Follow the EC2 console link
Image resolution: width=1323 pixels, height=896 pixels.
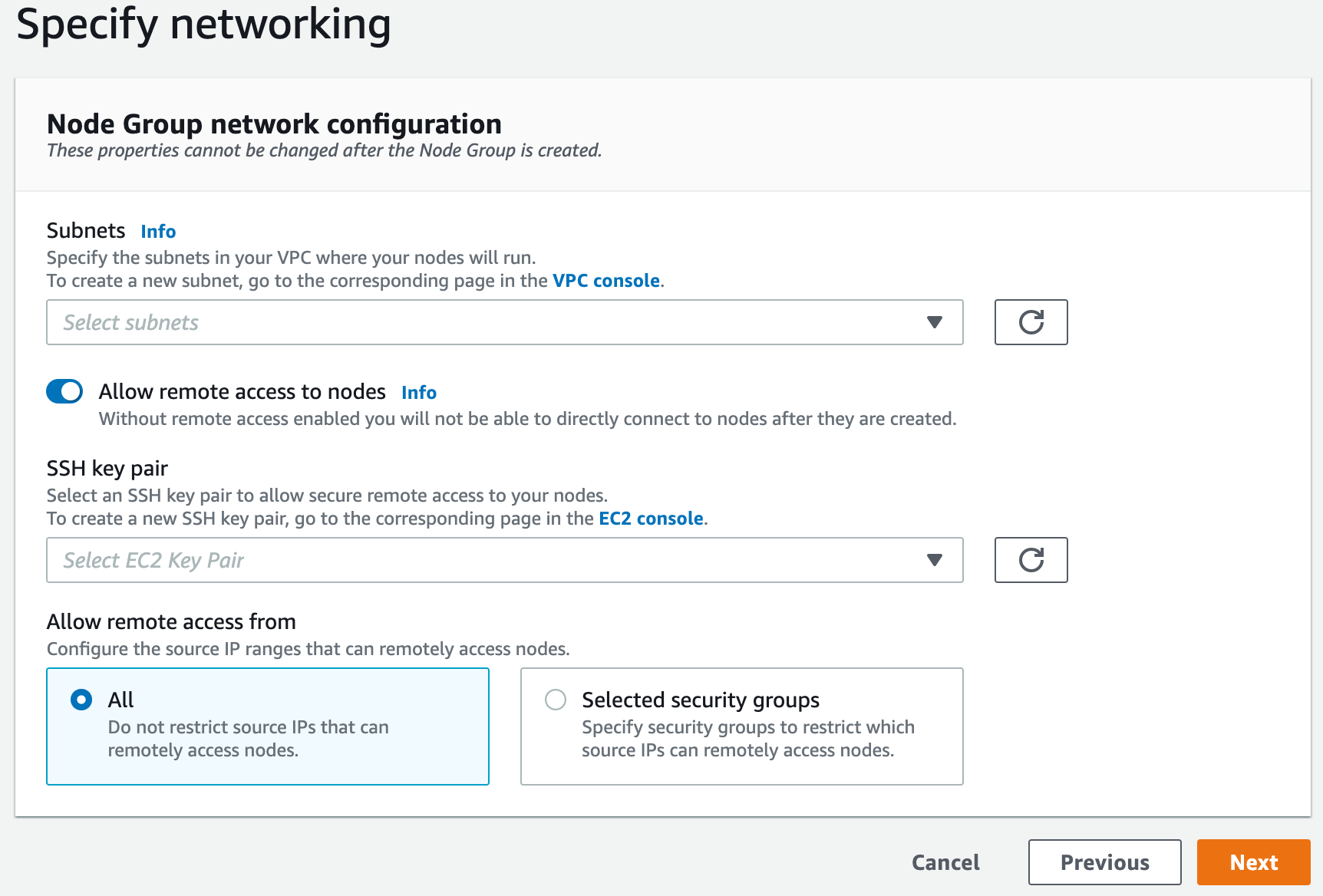tap(651, 519)
